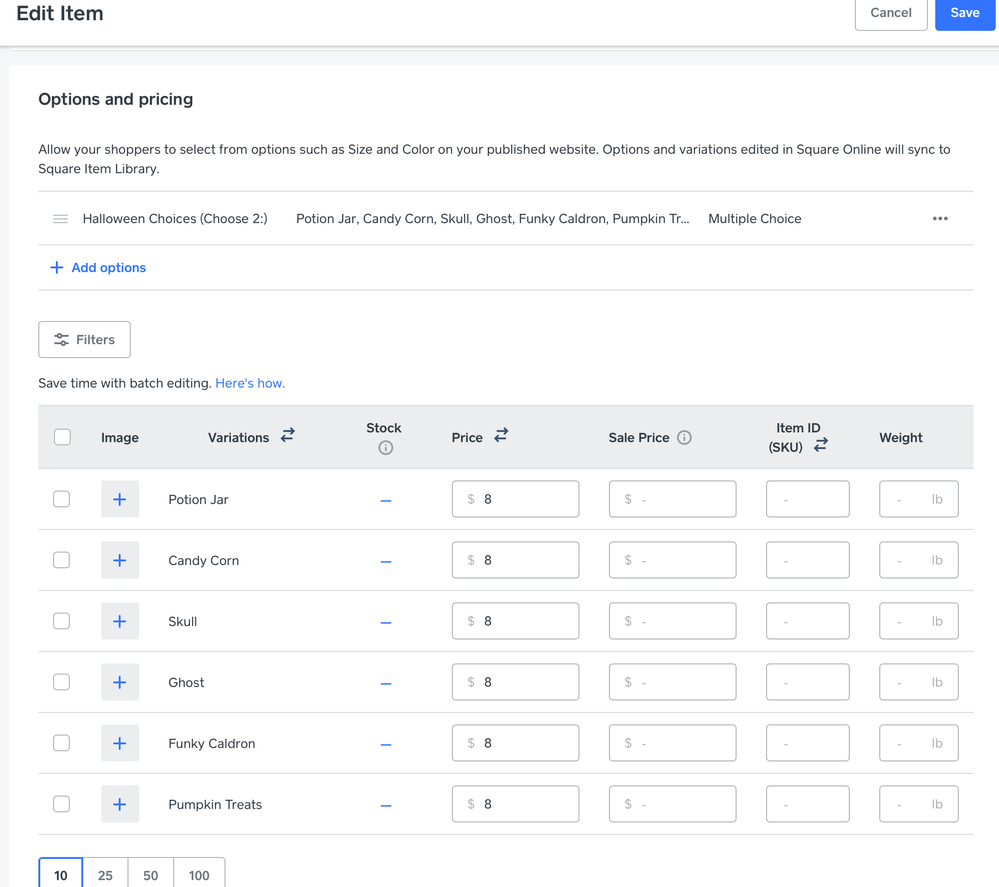Switch page size to 100
Viewport: 999px width, 887px height.
[199, 874]
